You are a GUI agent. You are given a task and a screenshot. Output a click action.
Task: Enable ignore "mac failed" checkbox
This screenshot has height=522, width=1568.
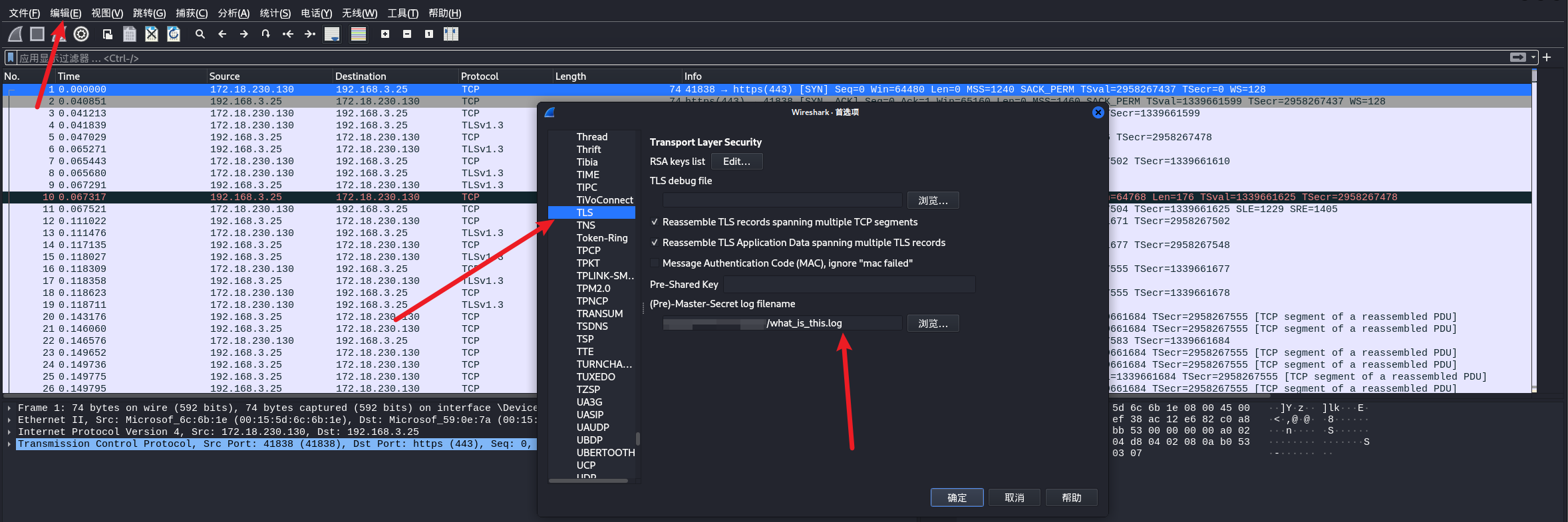[655, 263]
